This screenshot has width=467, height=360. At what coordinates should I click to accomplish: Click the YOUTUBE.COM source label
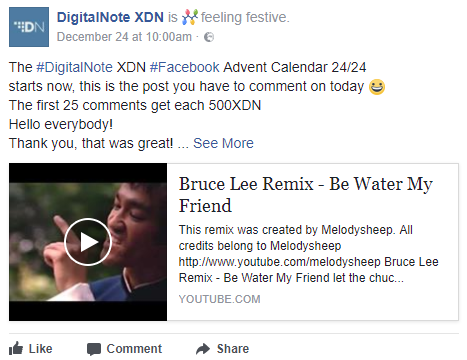219,299
